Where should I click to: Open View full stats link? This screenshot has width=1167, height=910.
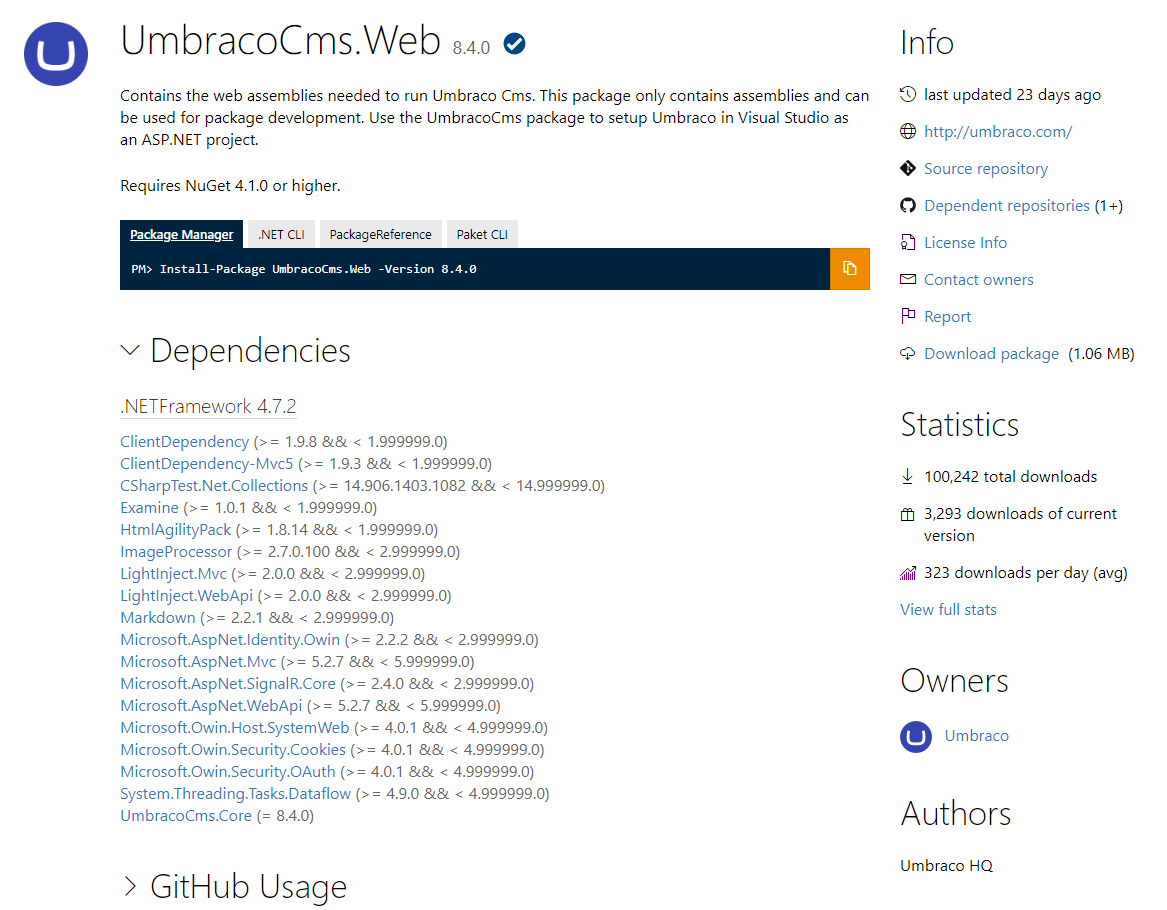coord(948,609)
